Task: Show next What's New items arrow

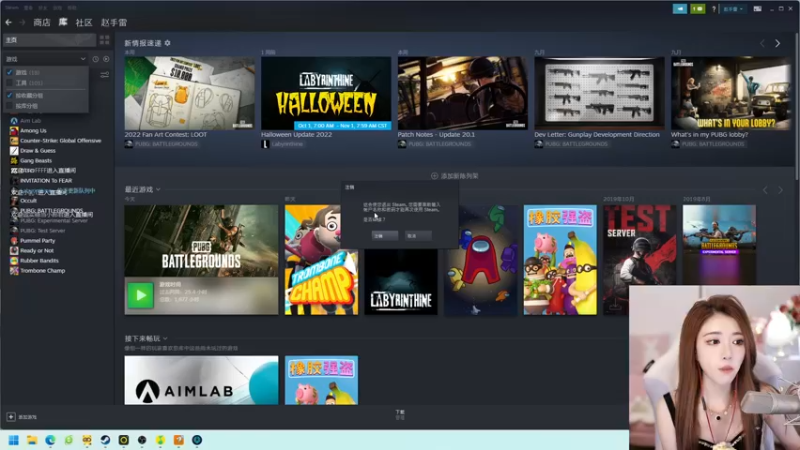Action: pos(778,43)
